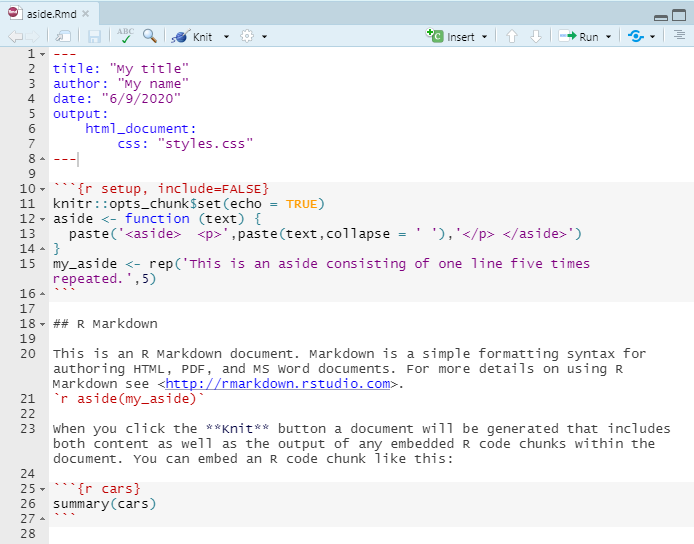Knit the R Markdown document

click(192, 37)
